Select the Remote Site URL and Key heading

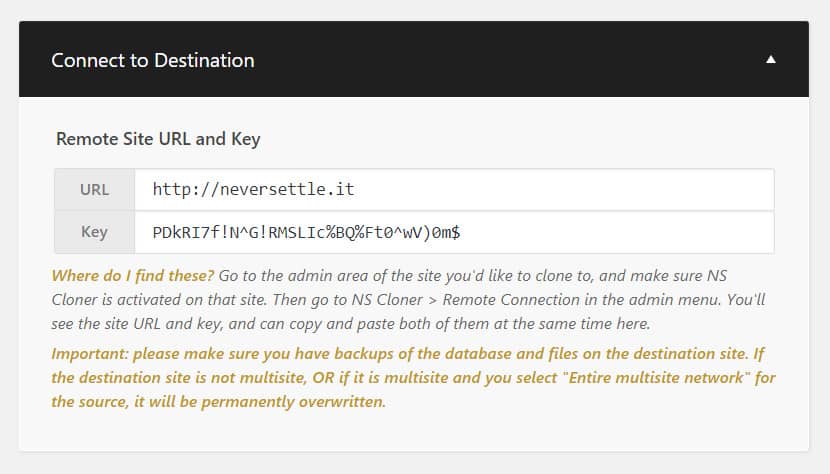point(158,139)
